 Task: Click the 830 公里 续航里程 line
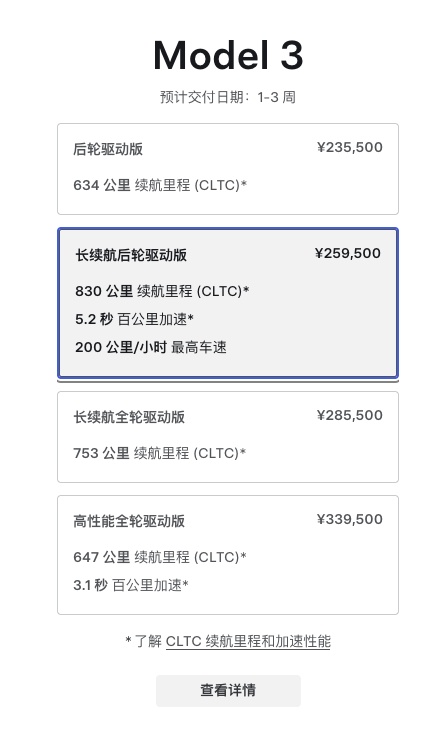click(x=162, y=291)
